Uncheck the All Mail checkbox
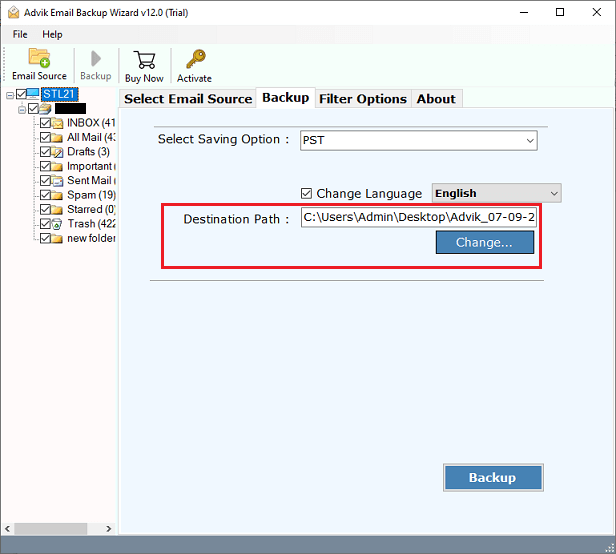616x554 pixels. pyautogui.click(x=45, y=138)
